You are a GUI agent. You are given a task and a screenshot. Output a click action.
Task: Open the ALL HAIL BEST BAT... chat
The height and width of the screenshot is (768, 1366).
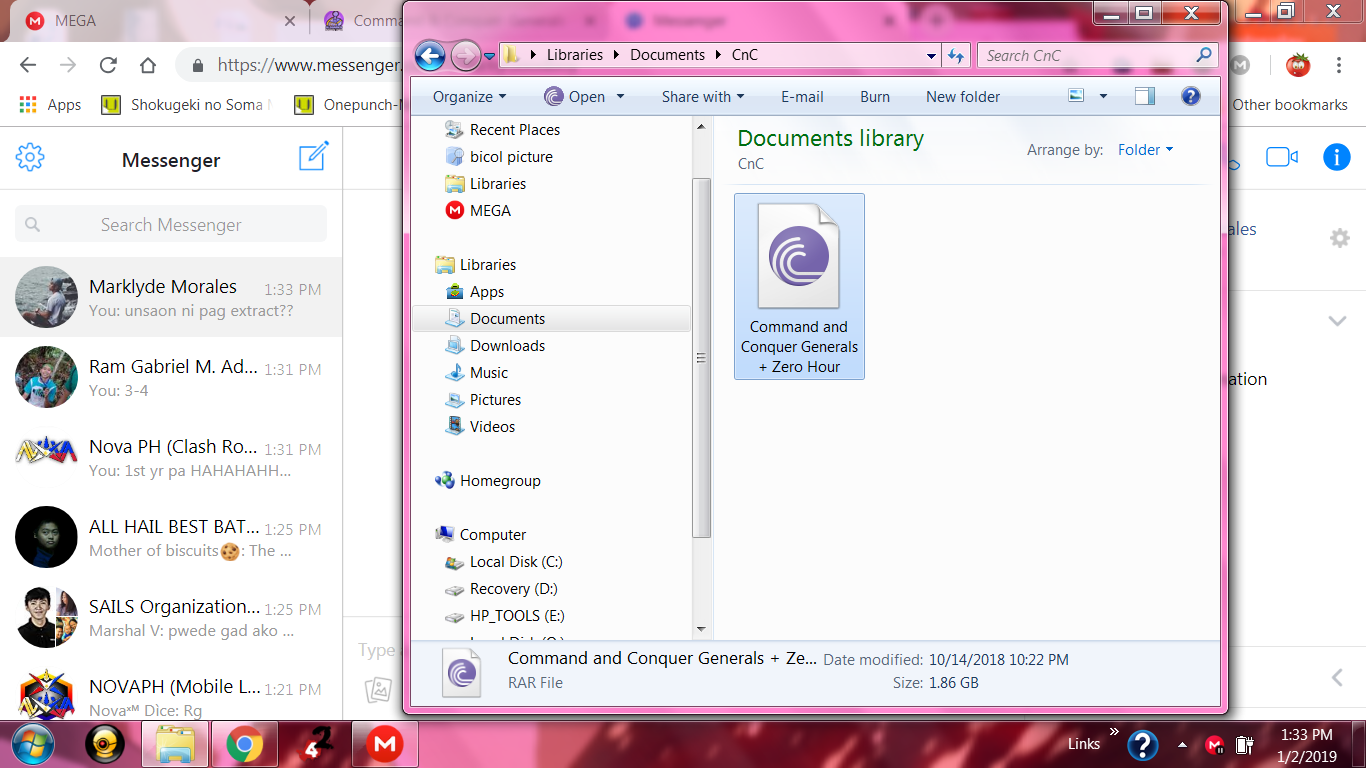coord(171,537)
